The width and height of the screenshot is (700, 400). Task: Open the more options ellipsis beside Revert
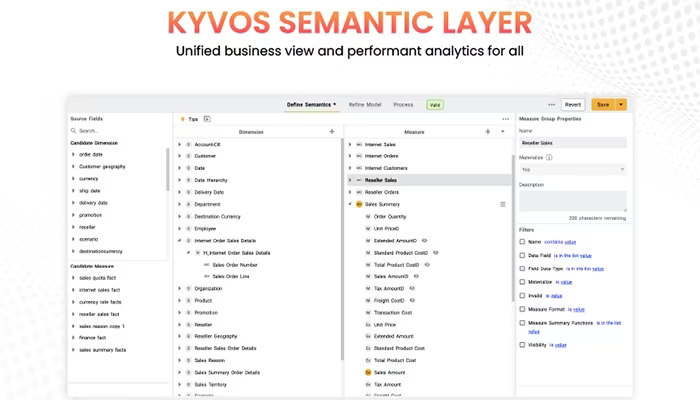552,104
